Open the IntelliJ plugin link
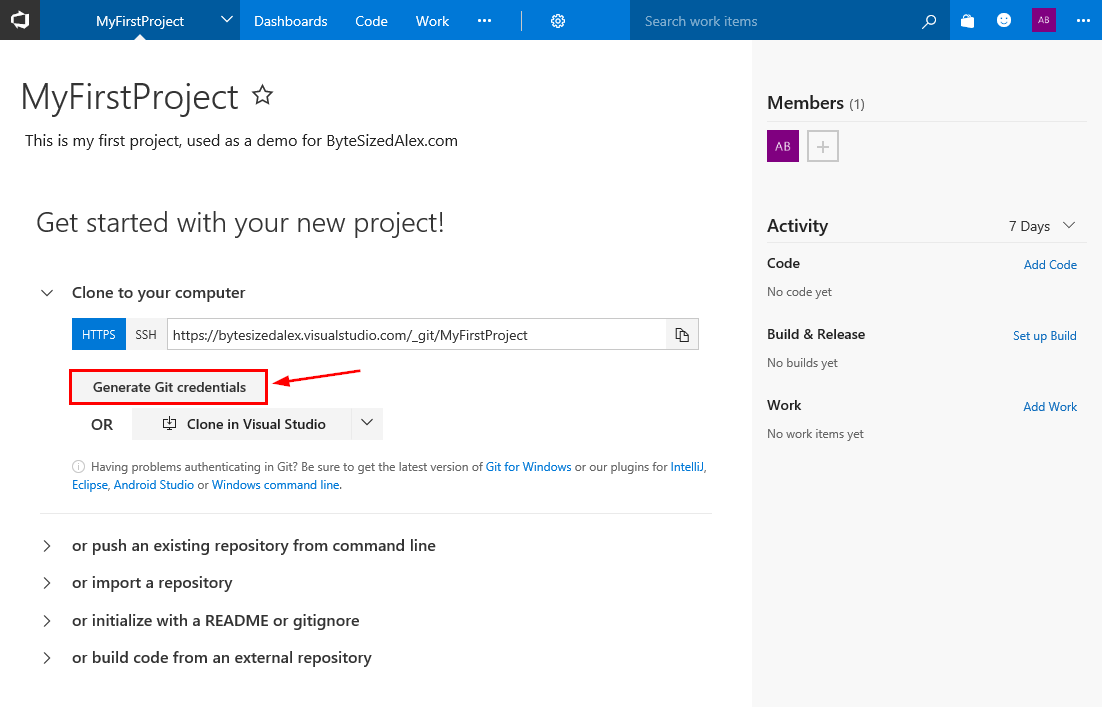This screenshot has width=1102, height=707. coord(687,467)
